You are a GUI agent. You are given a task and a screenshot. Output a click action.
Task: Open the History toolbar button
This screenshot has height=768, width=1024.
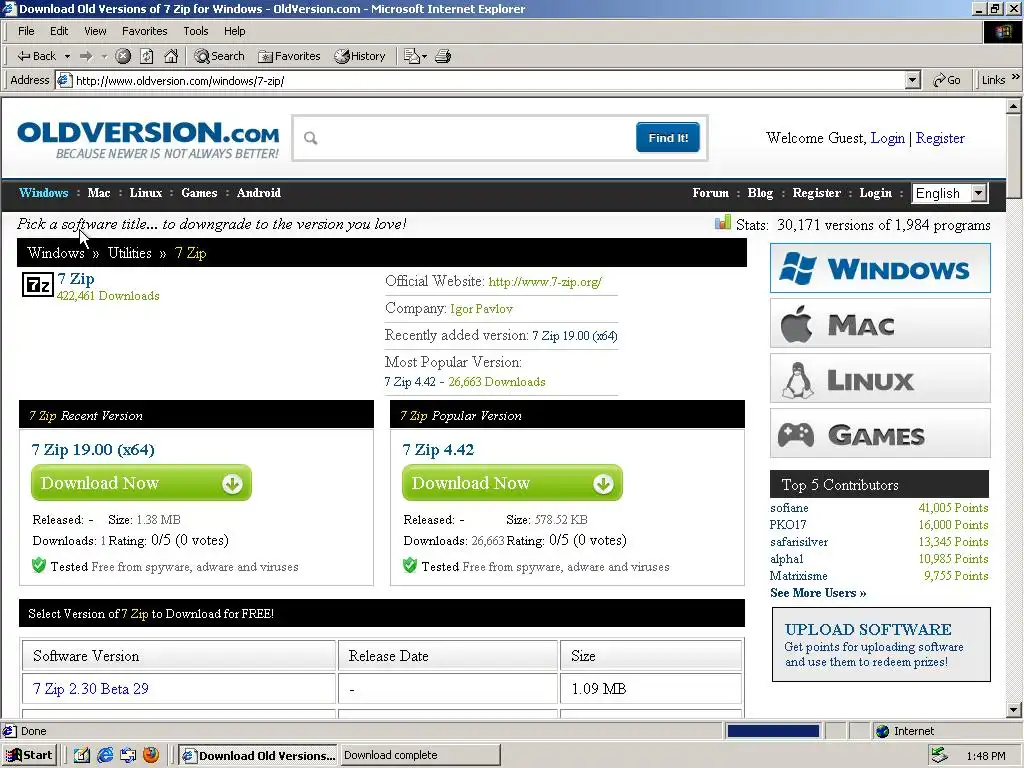tap(360, 56)
